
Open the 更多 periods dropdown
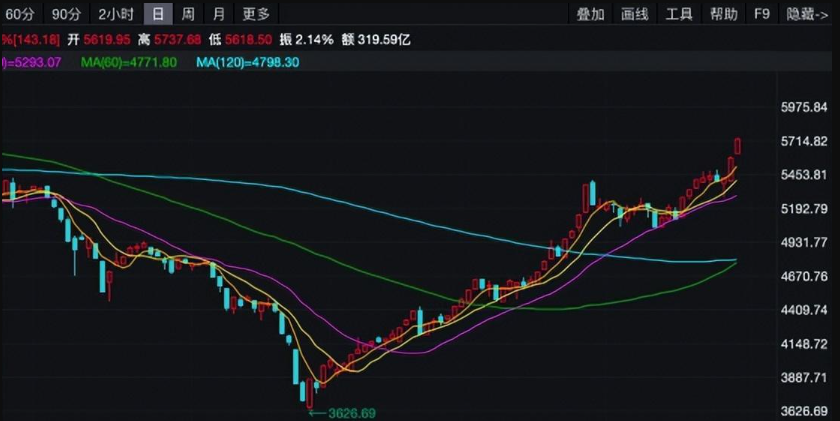(256, 14)
